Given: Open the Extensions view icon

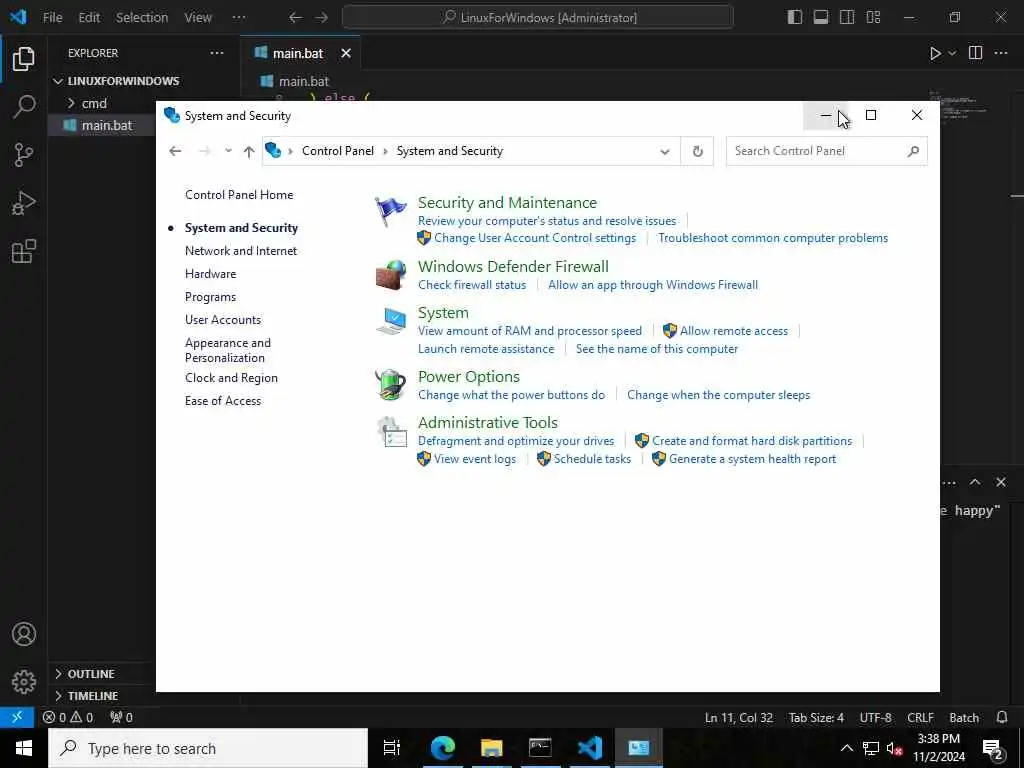Looking at the screenshot, I should click(24, 251).
